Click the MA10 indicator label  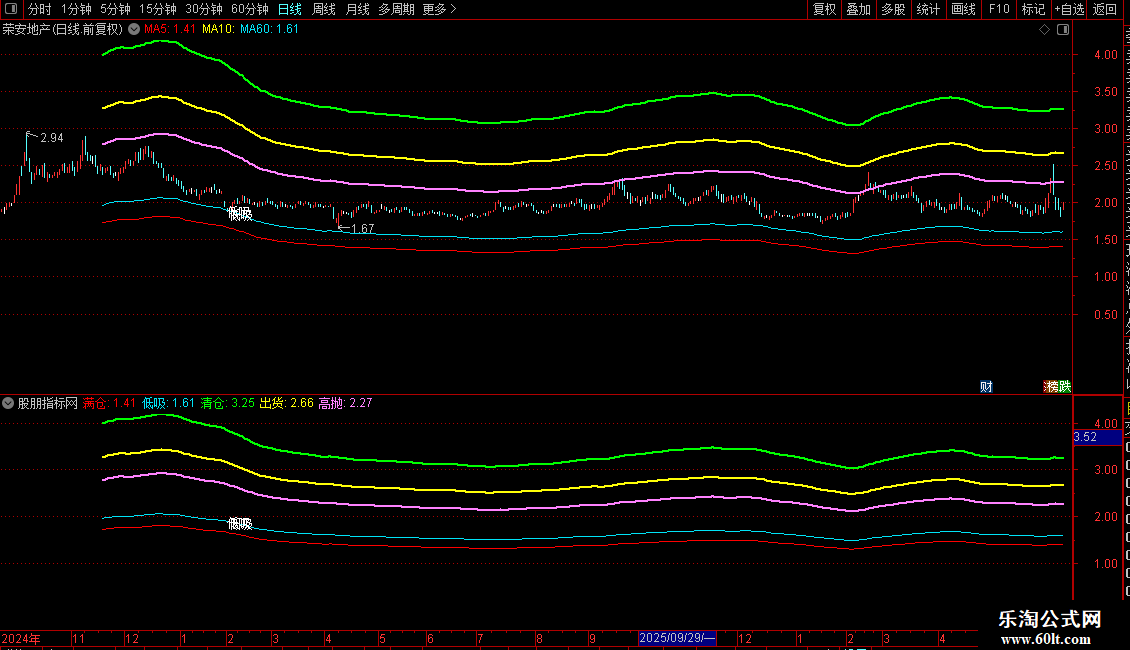(x=218, y=30)
